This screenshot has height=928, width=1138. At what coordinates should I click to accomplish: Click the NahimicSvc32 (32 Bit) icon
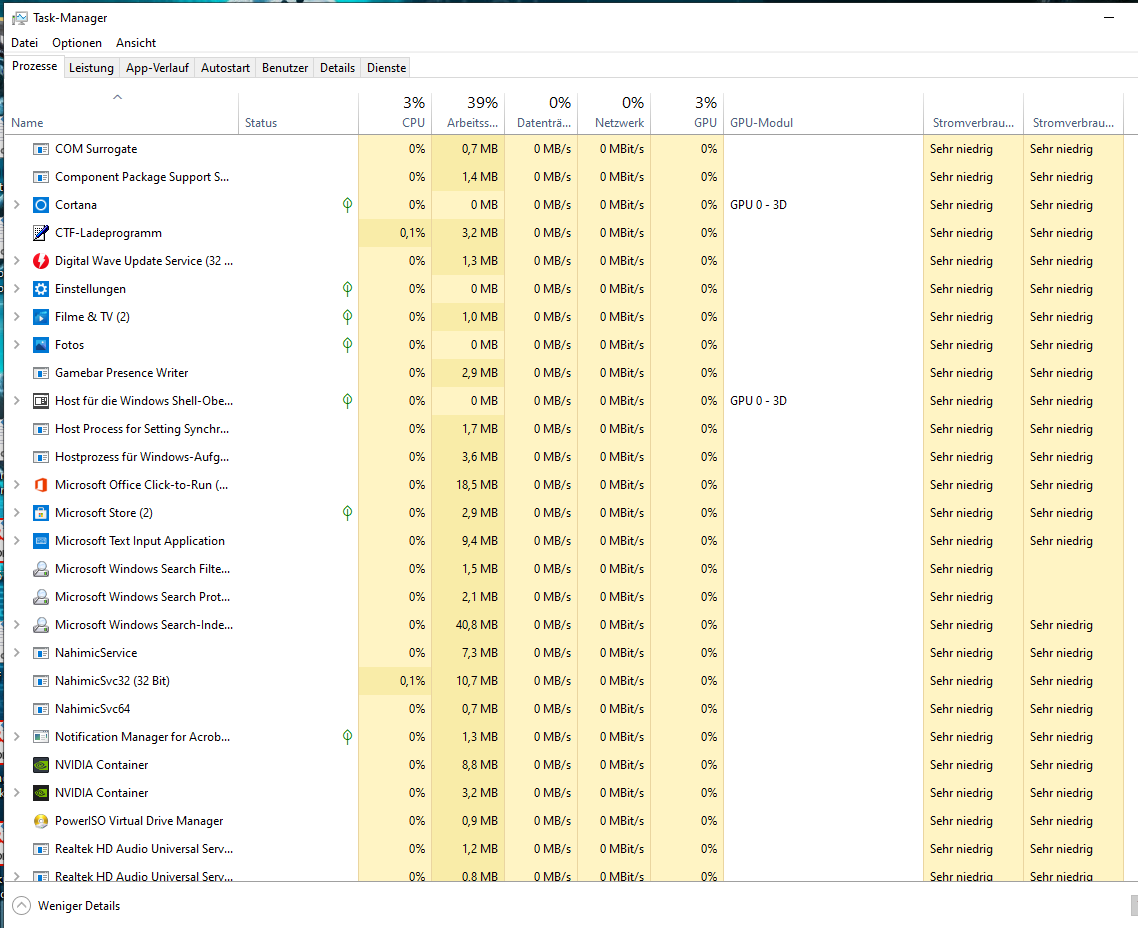pyautogui.click(x=41, y=681)
